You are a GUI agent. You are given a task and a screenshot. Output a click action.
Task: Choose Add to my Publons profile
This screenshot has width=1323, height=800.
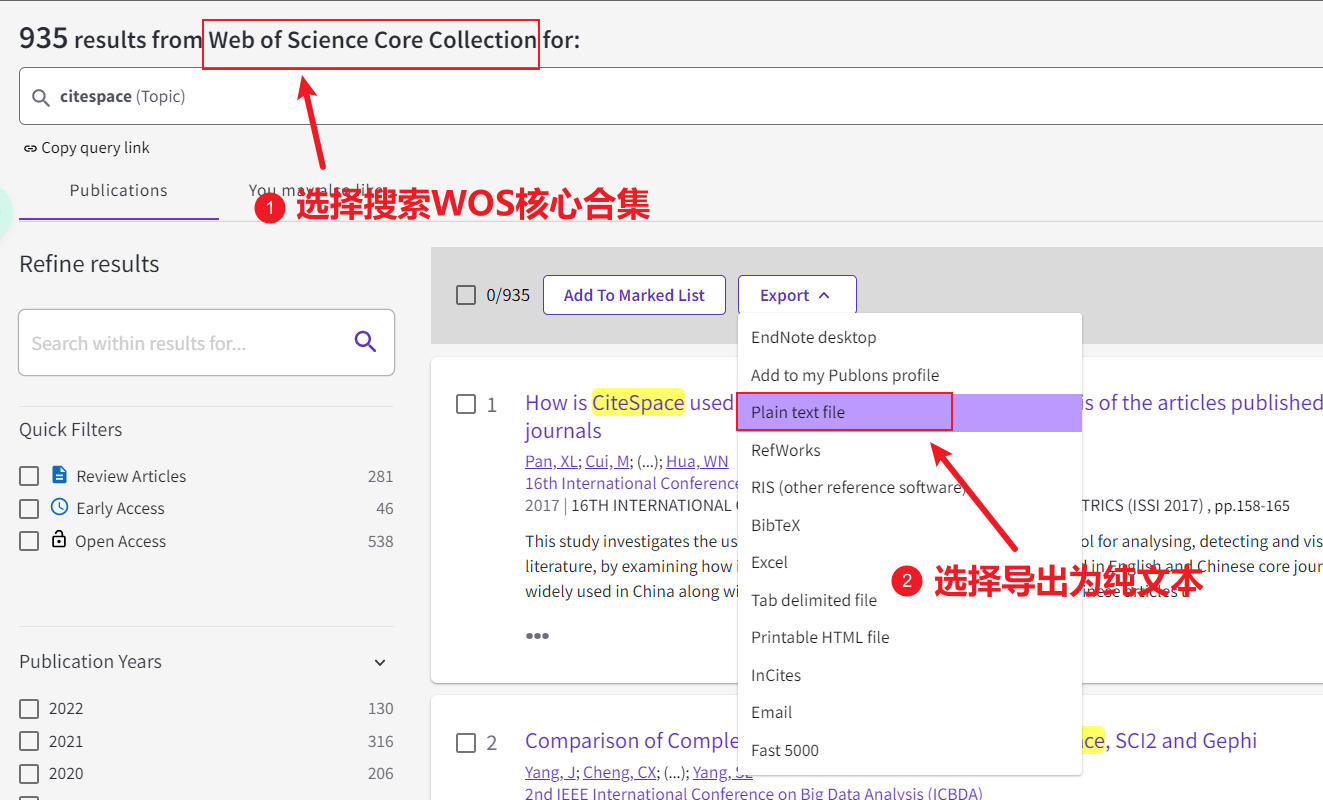coord(909,375)
